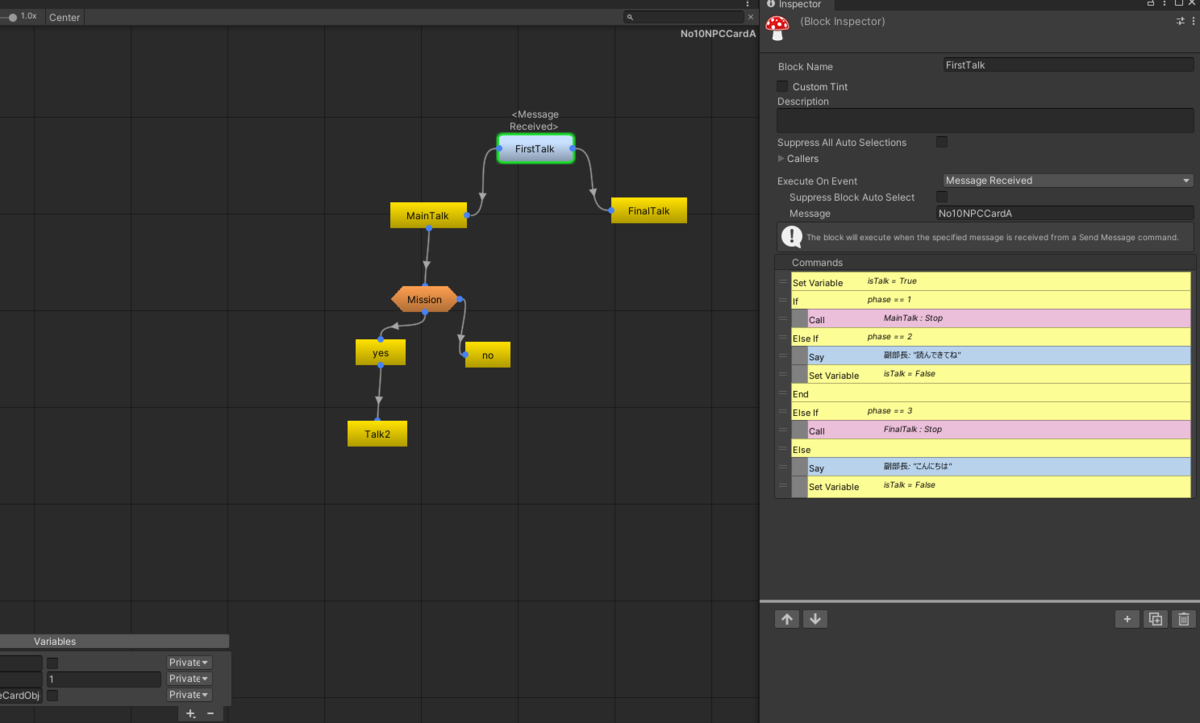Select the Say command '読んできてね'
Image resolution: width=1200 pixels, height=723 pixels.
(x=1000, y=356)
